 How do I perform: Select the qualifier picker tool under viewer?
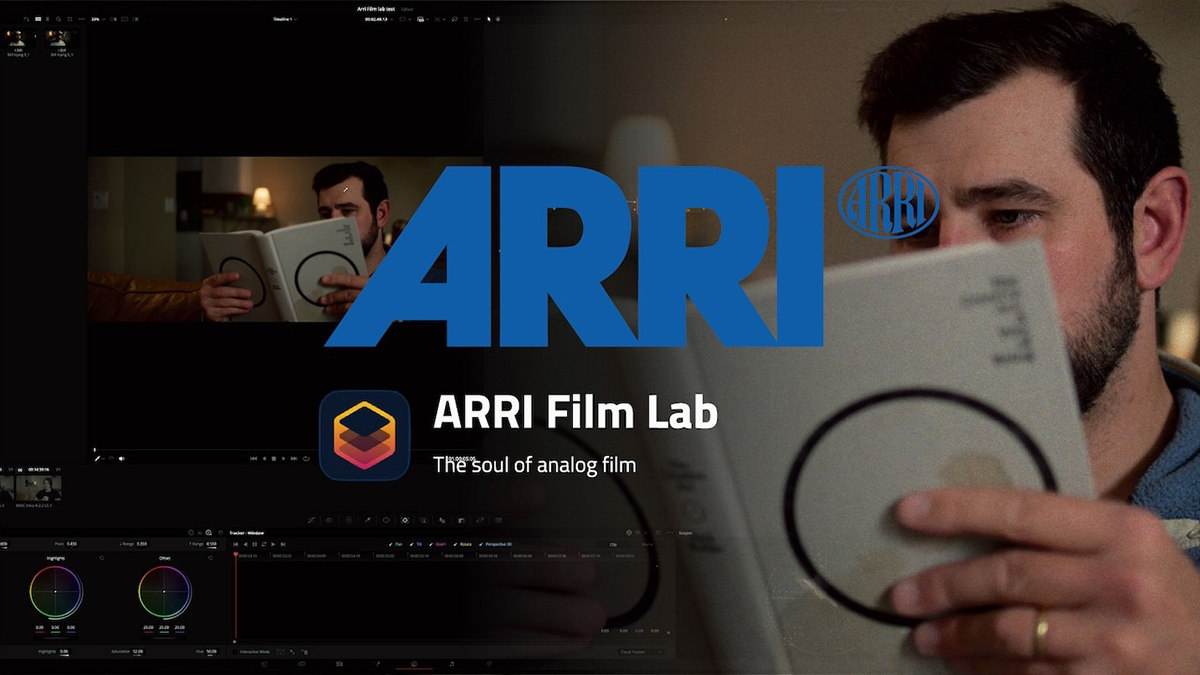click(x=97, y=458)
